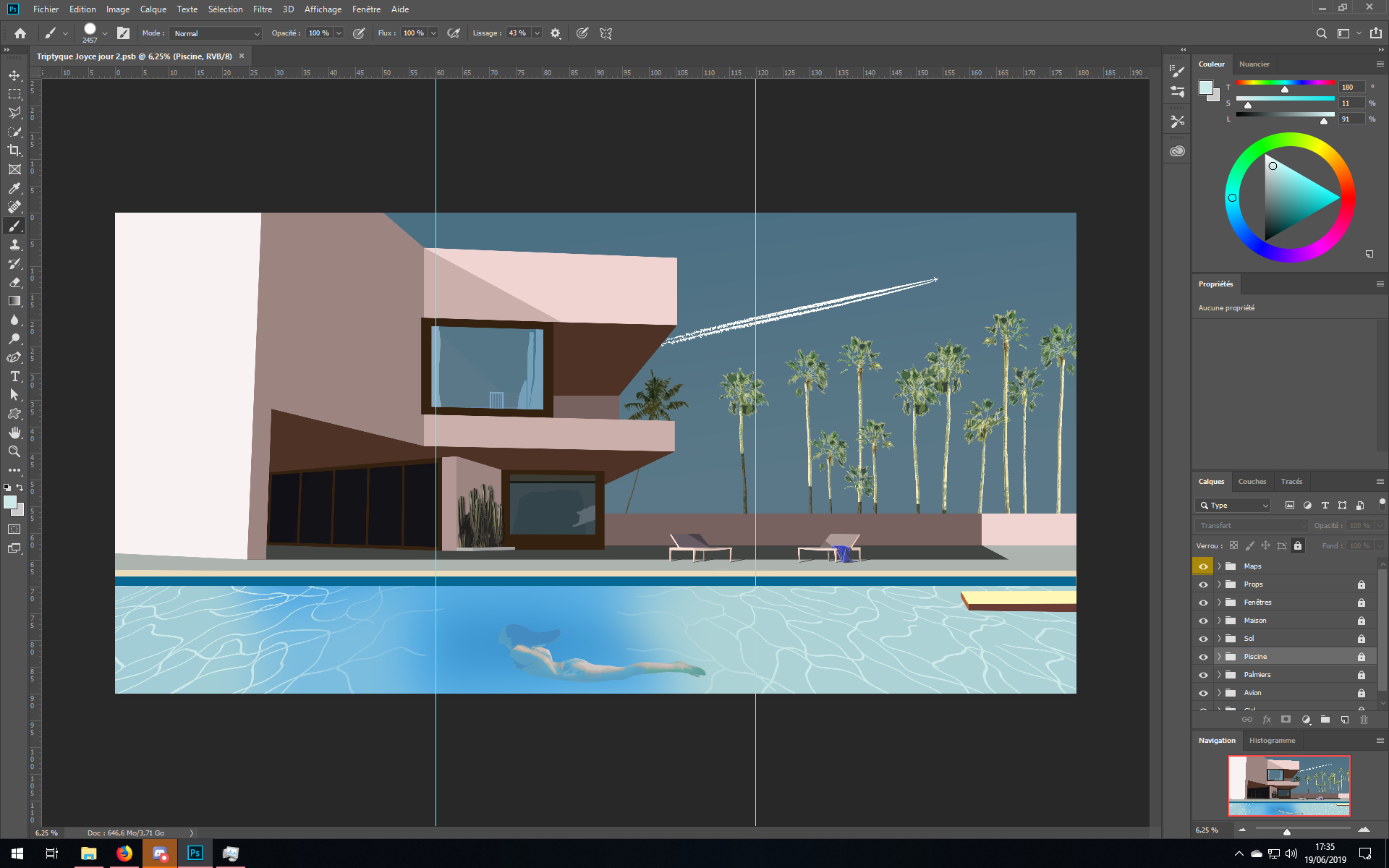Viewport: 1389px width, 868px height.
Task: Open smoothing options gear icon
Action: (556, 33)
